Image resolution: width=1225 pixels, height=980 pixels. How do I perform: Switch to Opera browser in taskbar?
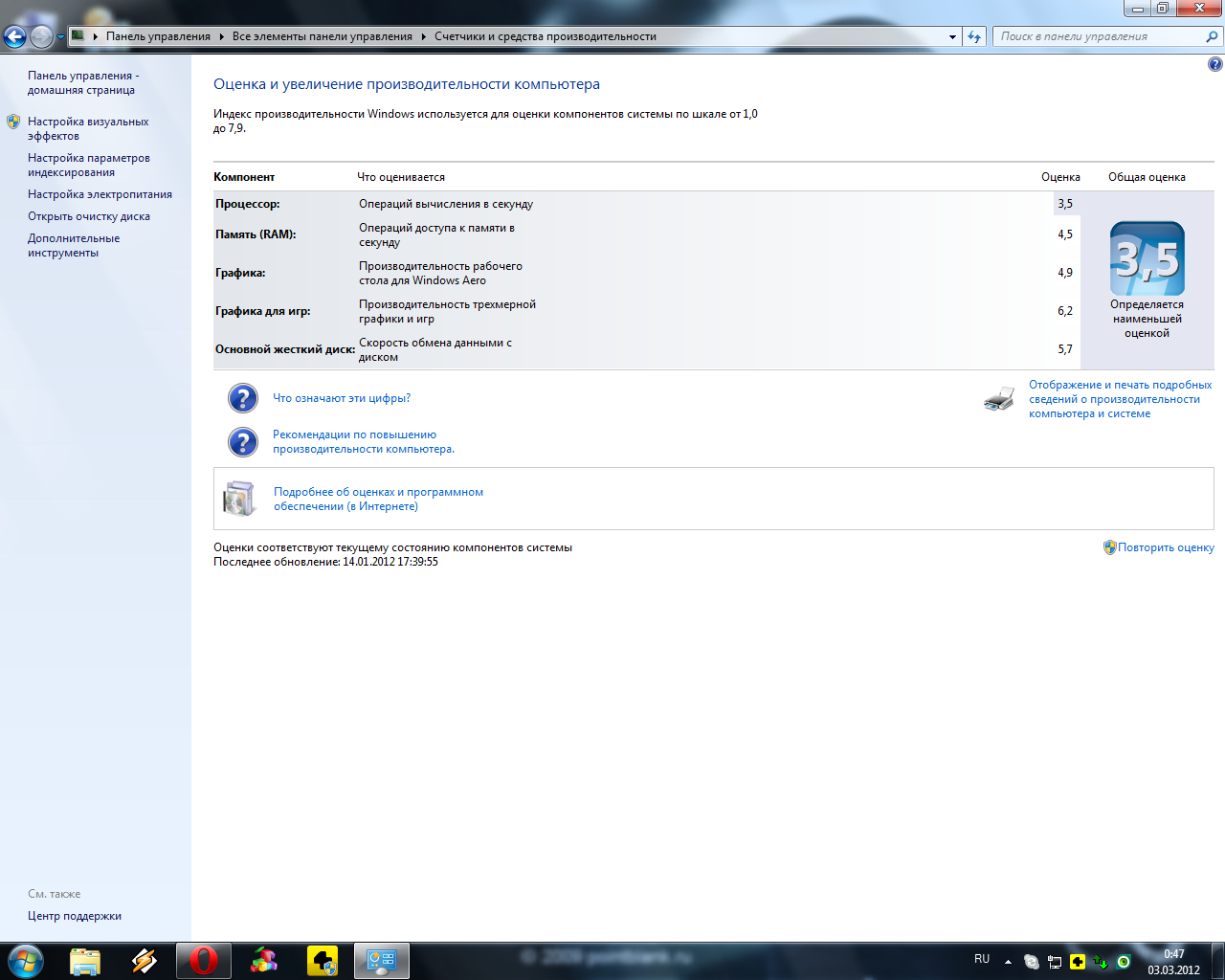[203, 961]
